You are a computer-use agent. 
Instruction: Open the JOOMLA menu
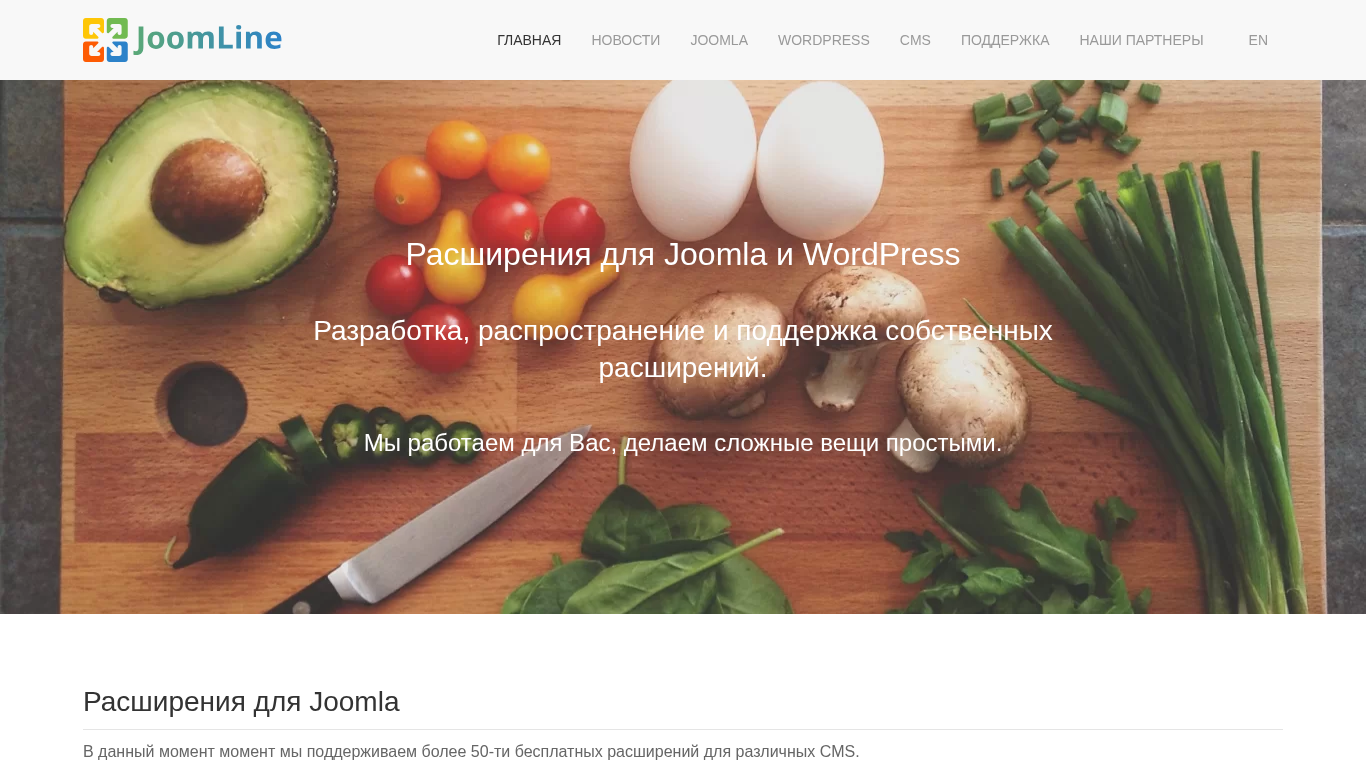(x=719, y=40)
